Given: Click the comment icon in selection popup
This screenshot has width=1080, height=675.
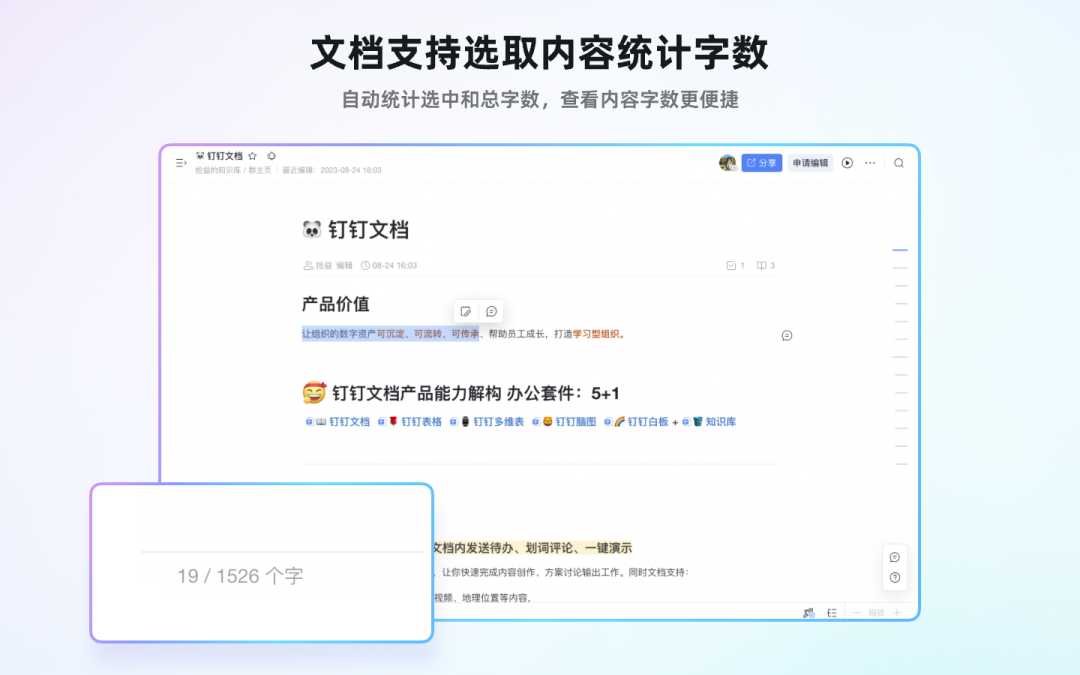Looking at the screenshot, I should [491, 311].
